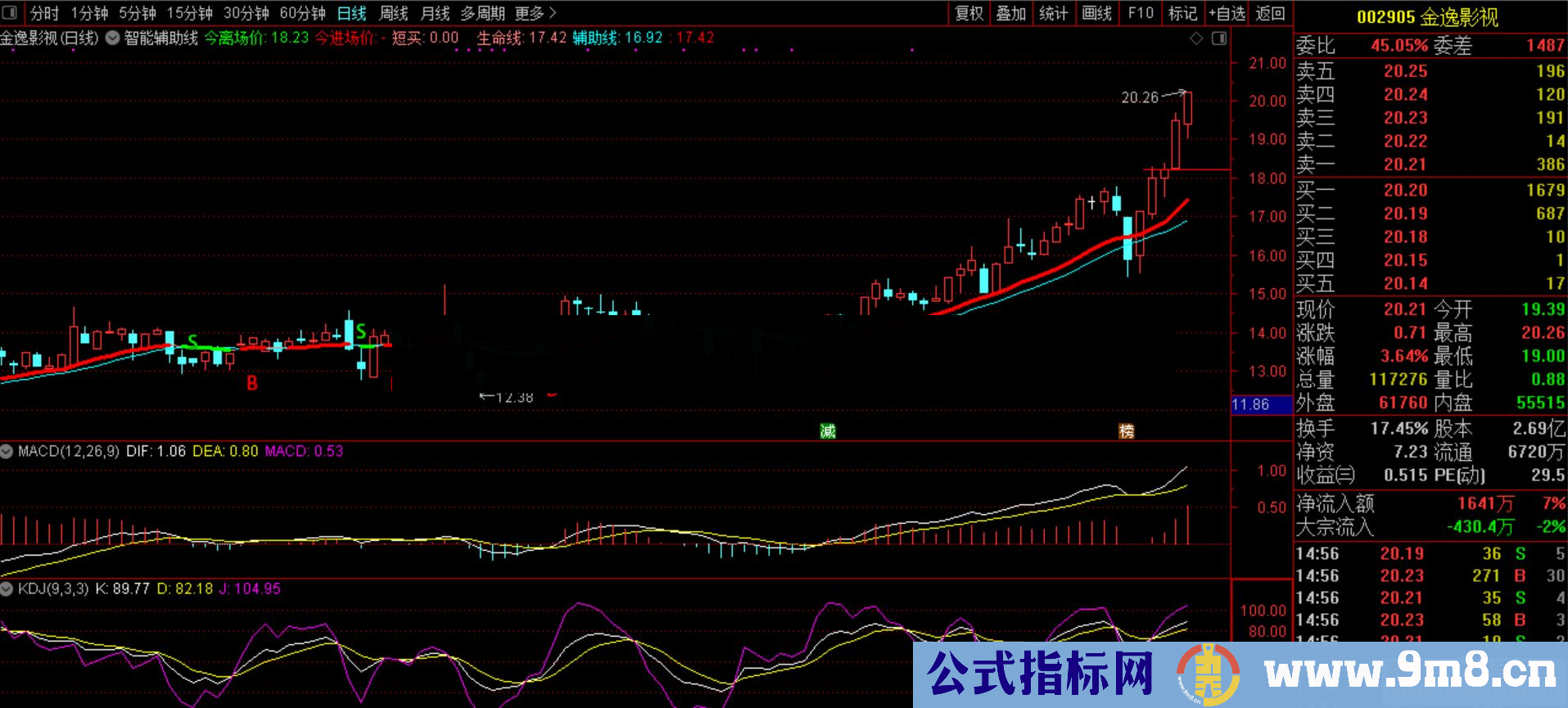
Task: Select the 60分钟 period tab
Action: [303, 13]
